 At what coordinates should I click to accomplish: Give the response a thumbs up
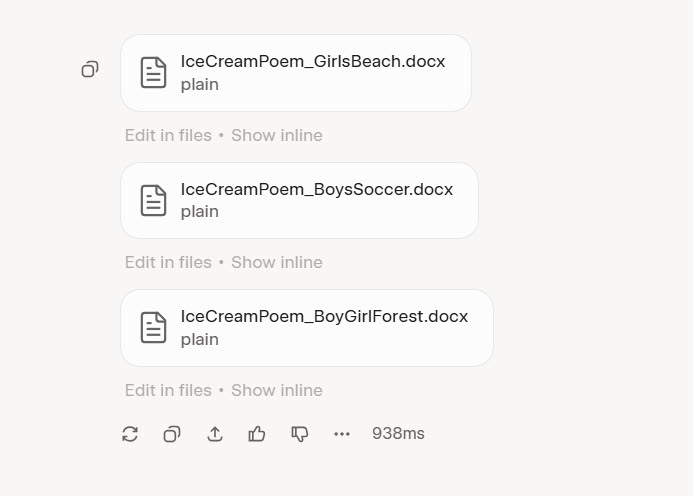pos(257,434)
